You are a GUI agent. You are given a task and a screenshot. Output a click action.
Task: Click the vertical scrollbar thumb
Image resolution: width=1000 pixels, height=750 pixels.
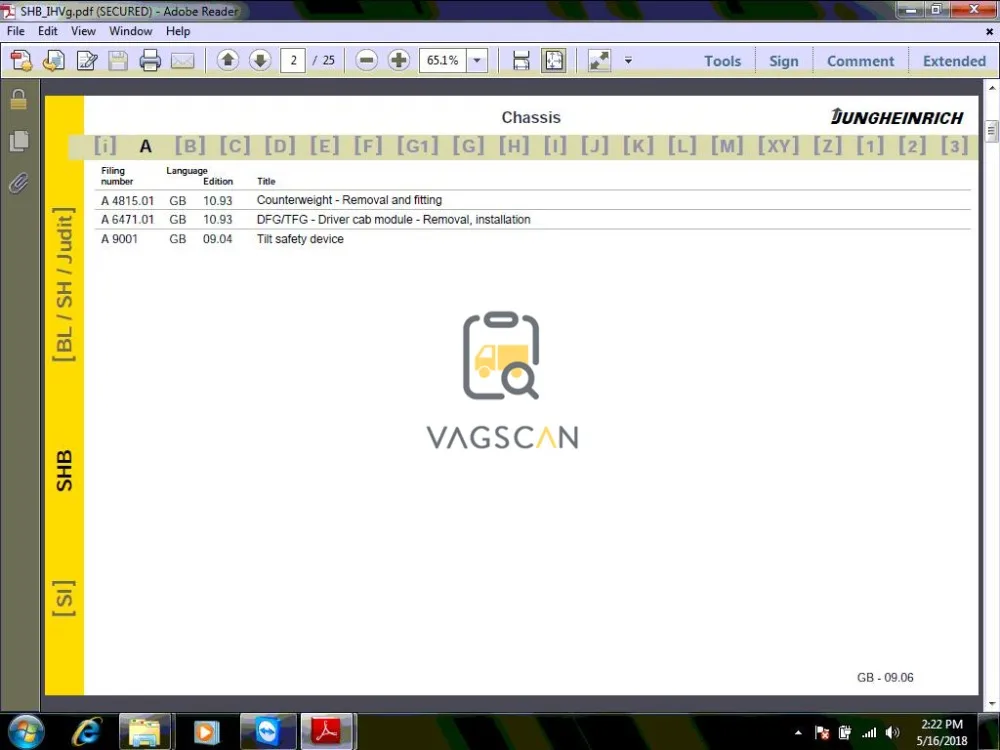coord(990,131)
